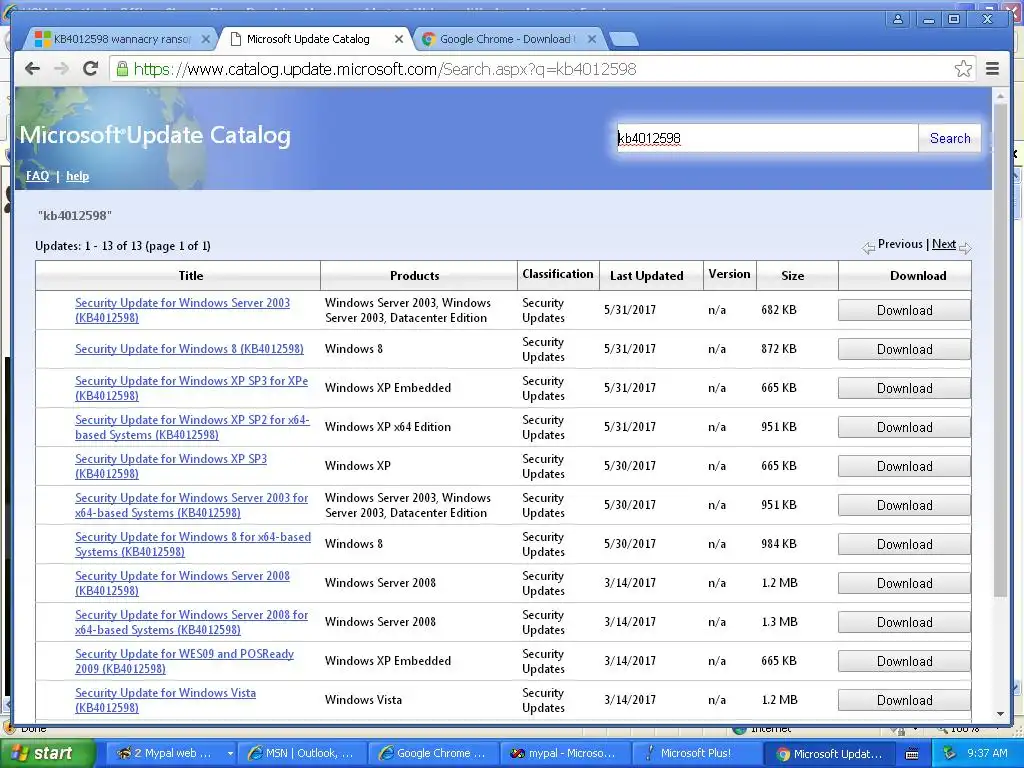
Task: Download the 682 KB Windows Server 2003 update
Action: pyautogui.click(x=904, y=310)
